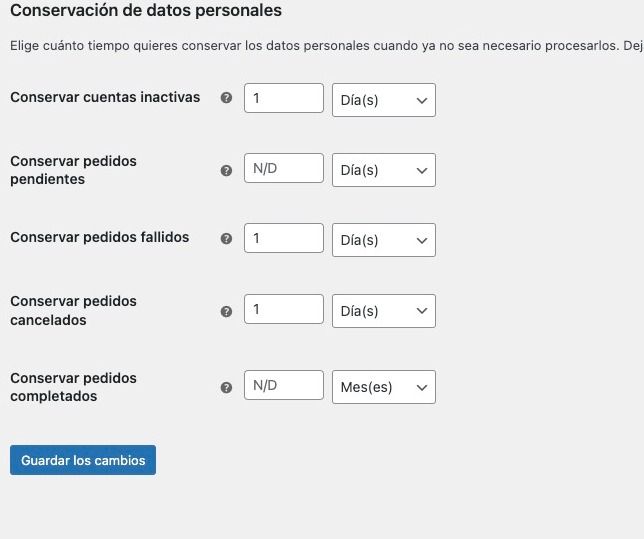Open Mes(es) dropdown for pedidos completados
644x539 pixels.
click(384, 387)
